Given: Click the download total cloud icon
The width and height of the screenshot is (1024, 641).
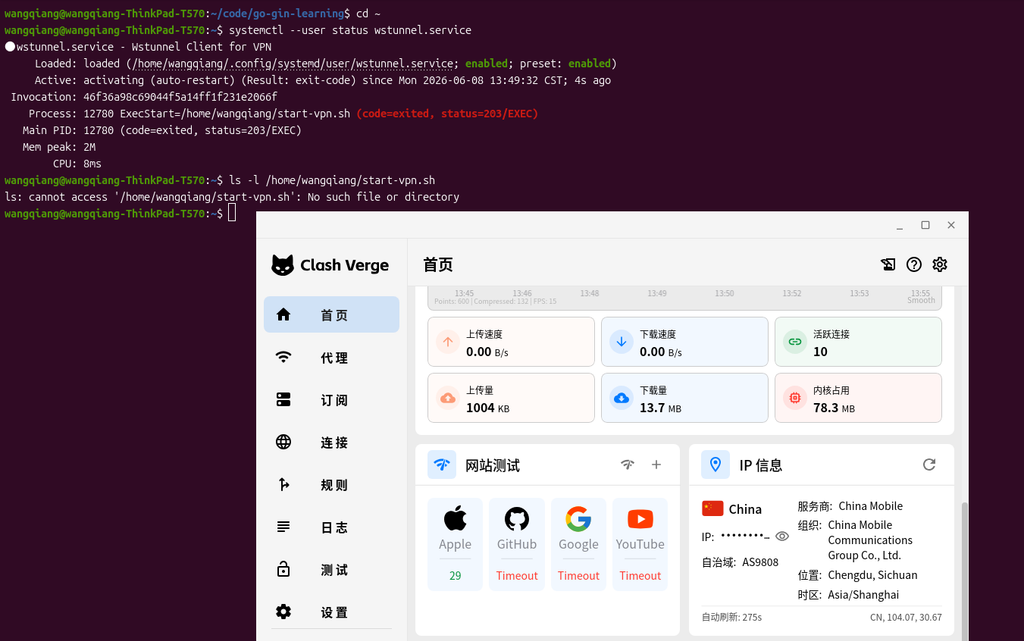Looking at the screenshot, I should [622, 398].
